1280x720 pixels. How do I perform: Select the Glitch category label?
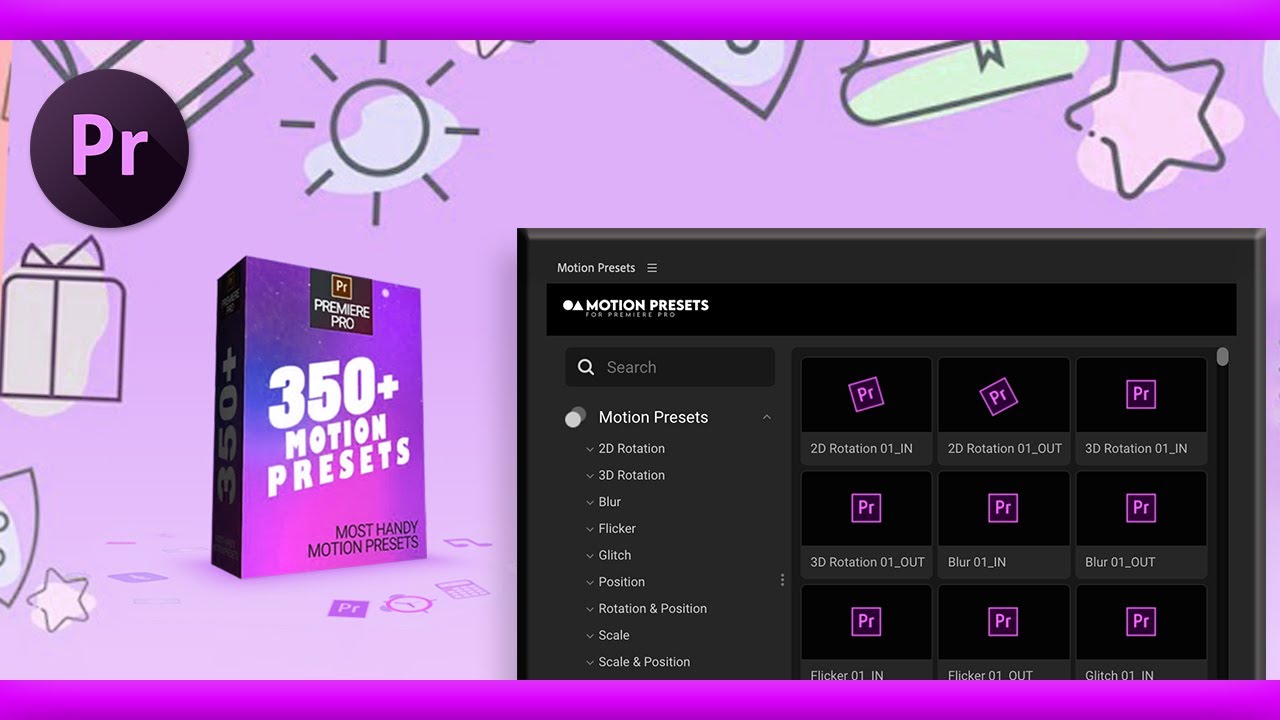[615, 555]
